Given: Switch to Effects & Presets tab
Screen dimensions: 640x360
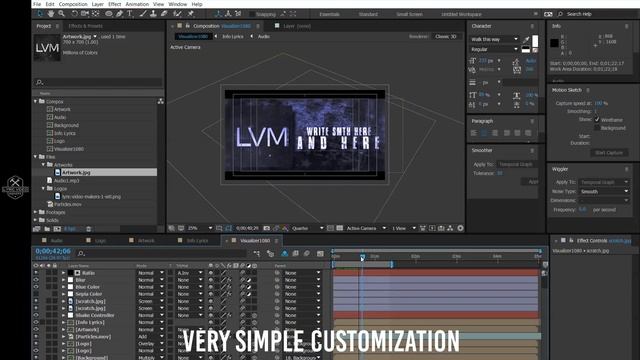Looking at the screenshot, I should [85, 26].
